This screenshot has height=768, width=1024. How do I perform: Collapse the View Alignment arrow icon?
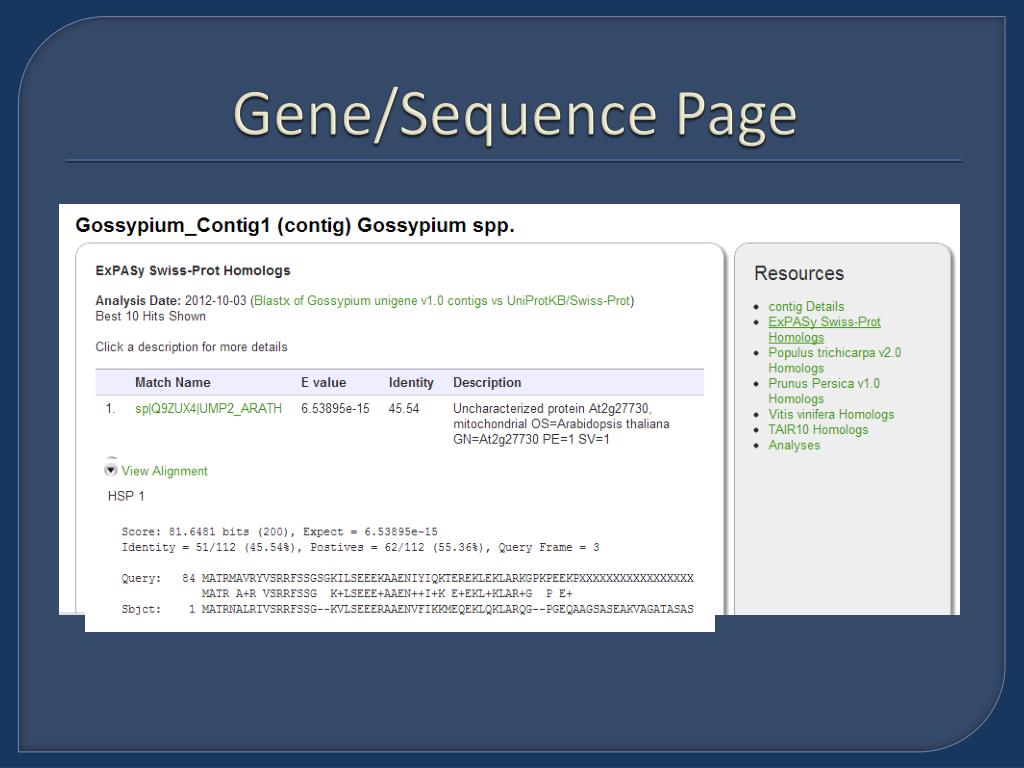[x=111, y=470]
